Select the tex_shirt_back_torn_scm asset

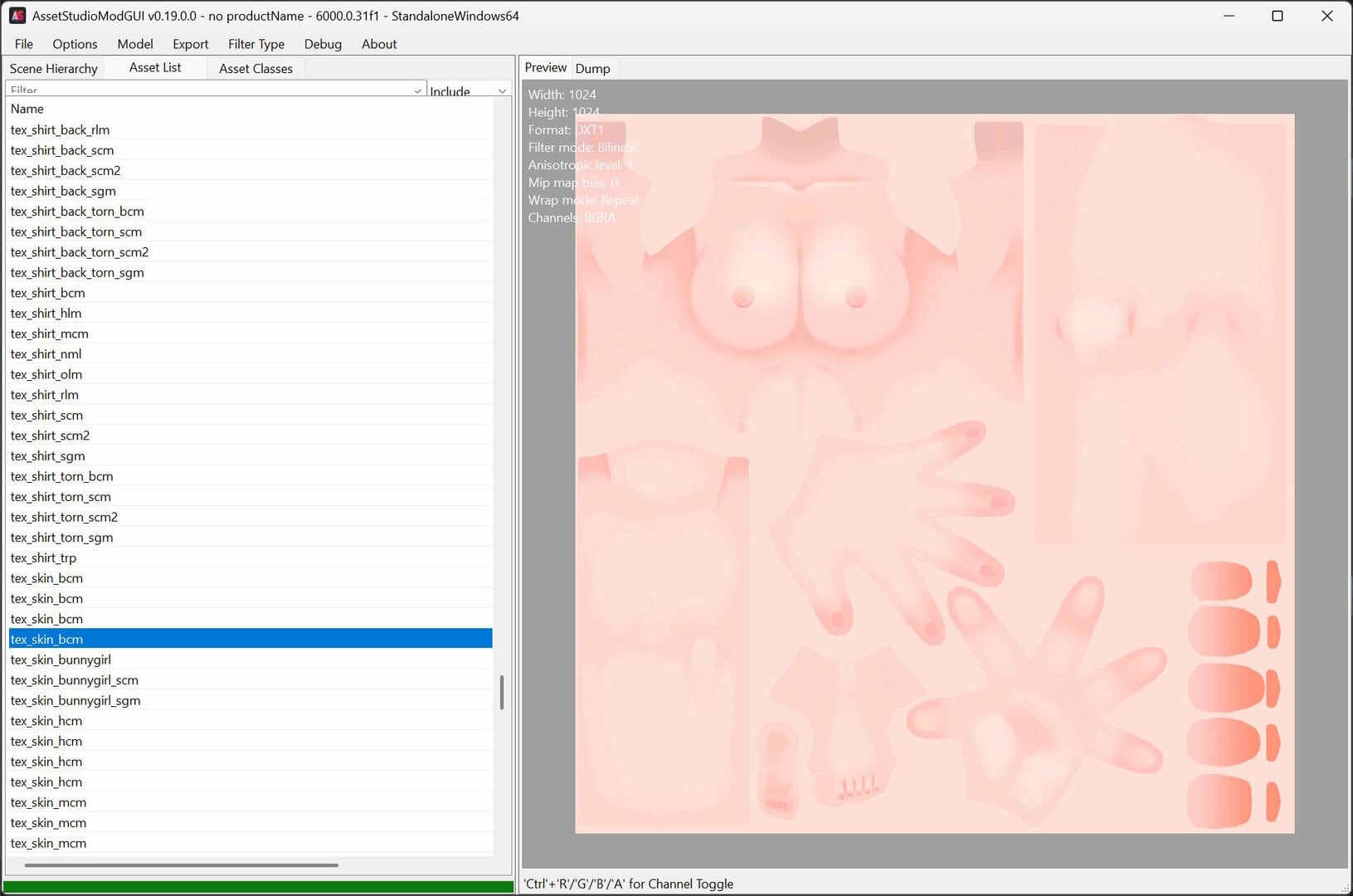pos(250,231)
